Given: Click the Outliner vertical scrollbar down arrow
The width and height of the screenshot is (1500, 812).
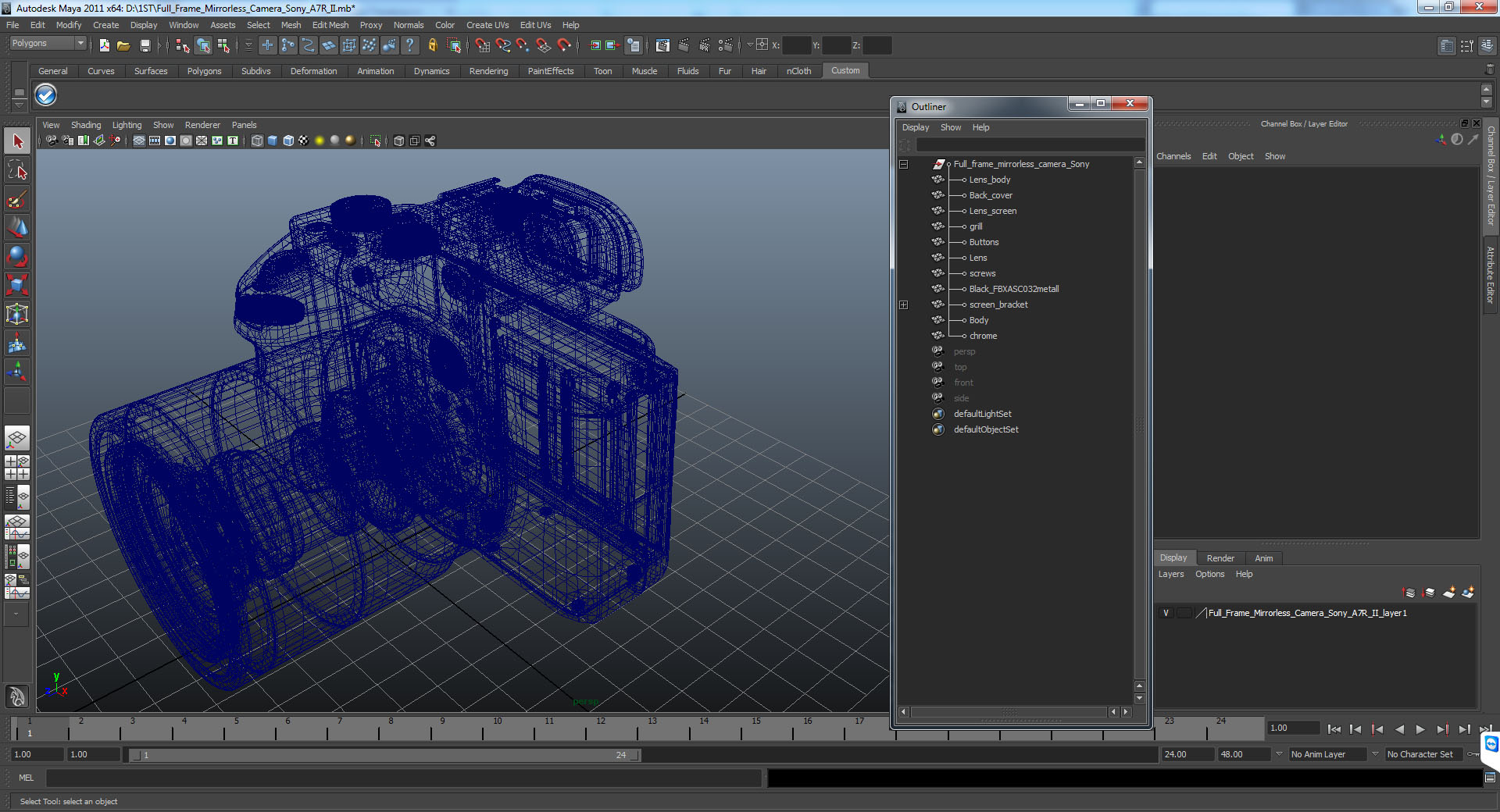Looking at the screenshot, I should (x=1139, y=698).
